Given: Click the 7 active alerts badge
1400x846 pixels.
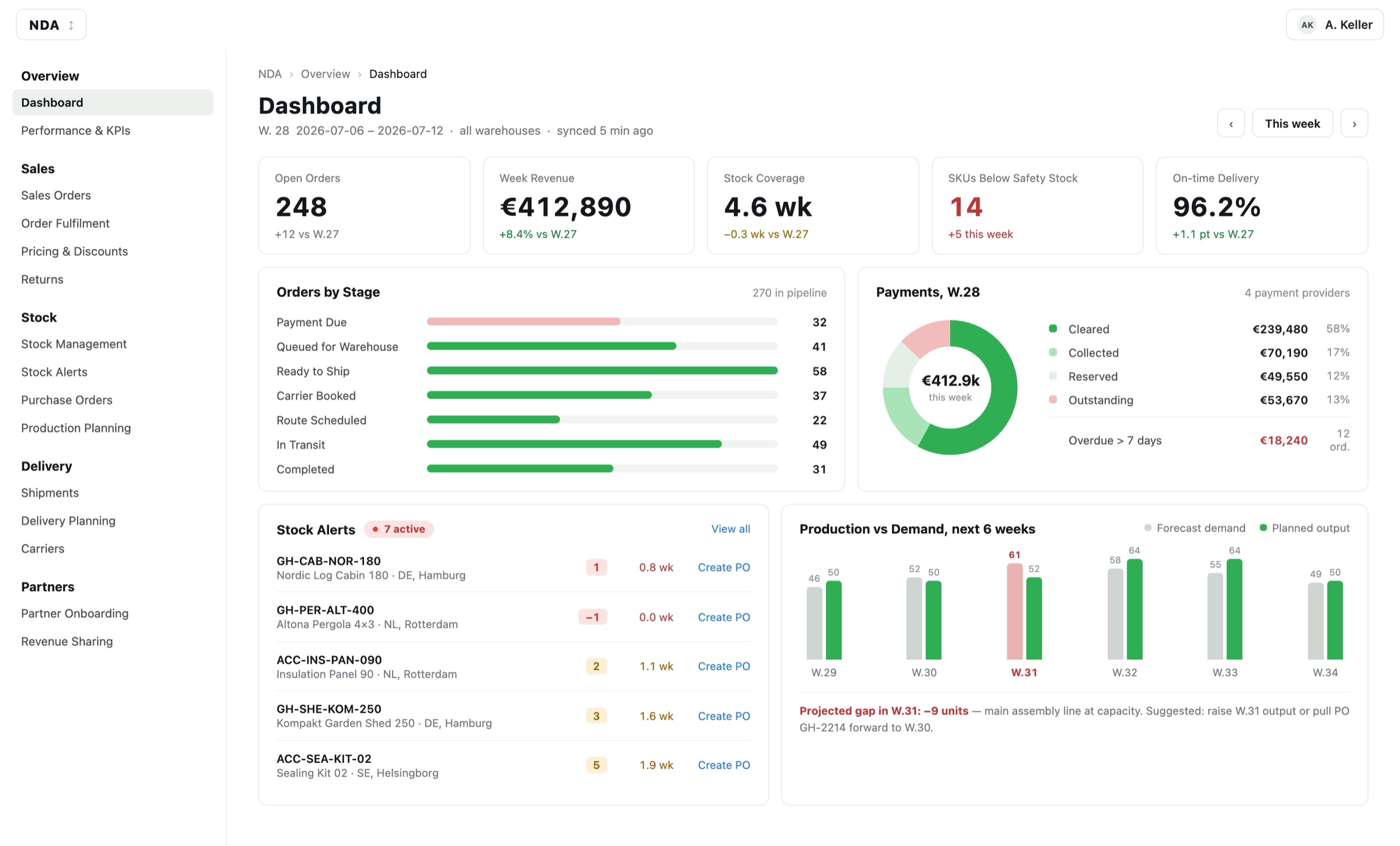Looking at the screenshot, I should [399, 529].
